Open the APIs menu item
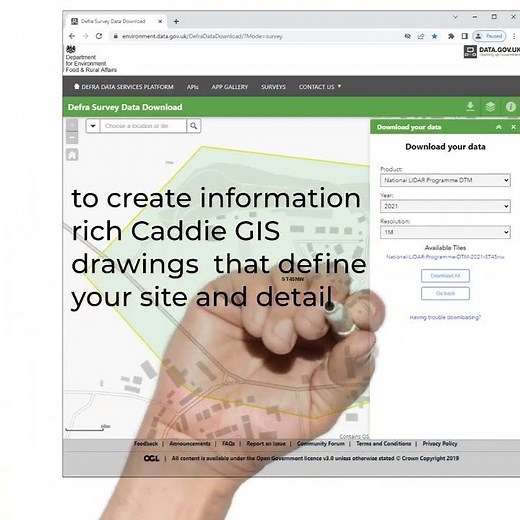Image resolution: width=520 pixels, height=520 pixels. (x=192, y=87)
